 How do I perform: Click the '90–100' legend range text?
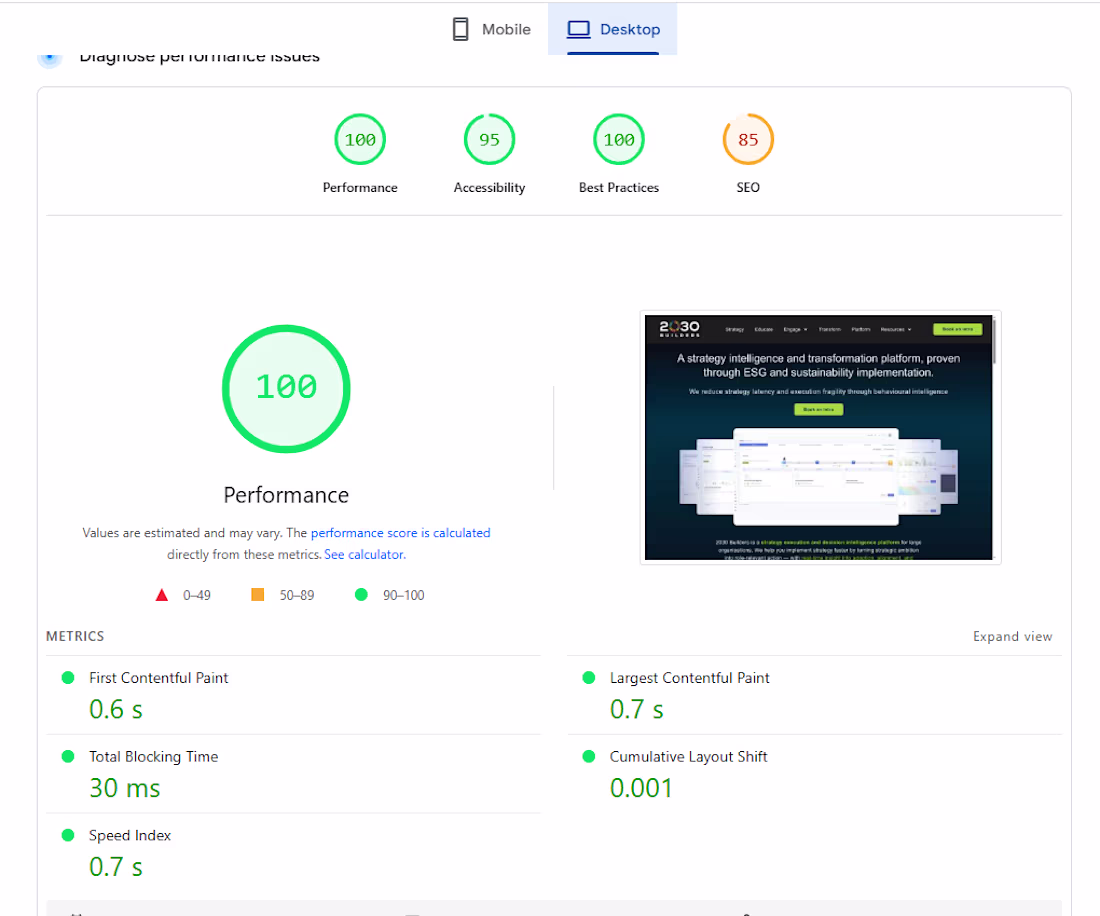[403, 595]
